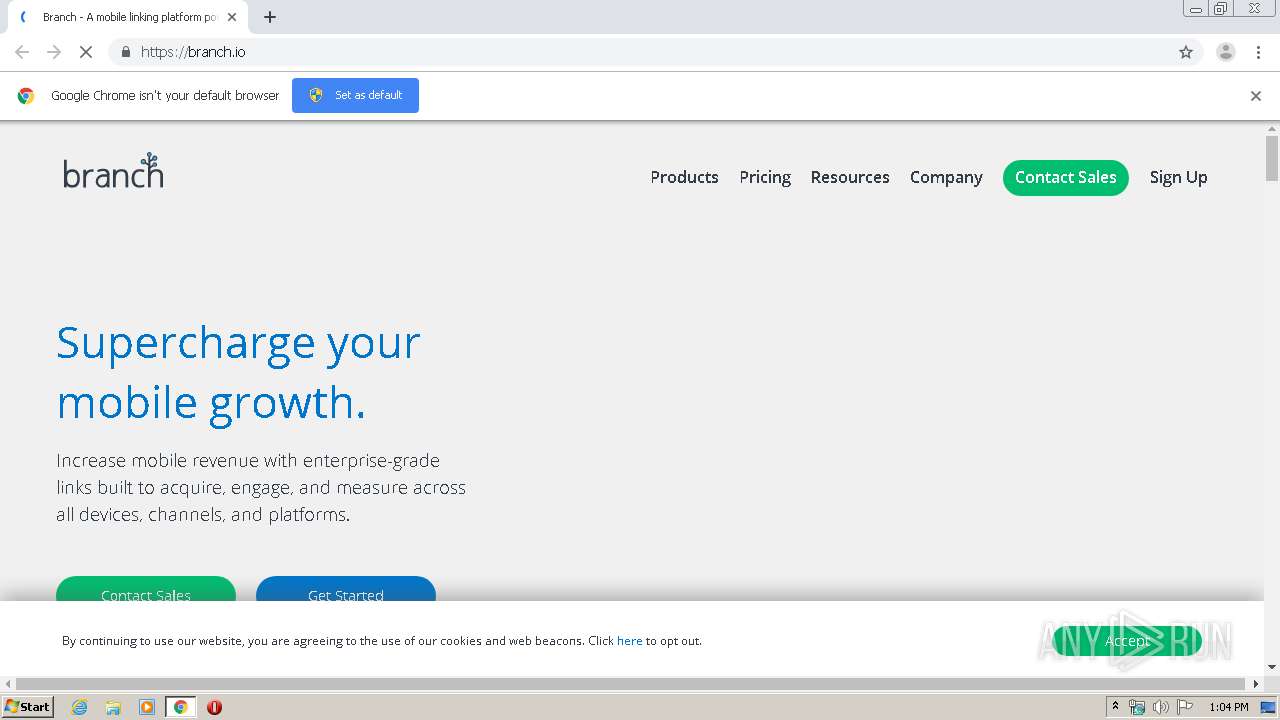Viewport: 1280px width, 720px height.
Task: View site security lock info
Action: tap(125, 52)
